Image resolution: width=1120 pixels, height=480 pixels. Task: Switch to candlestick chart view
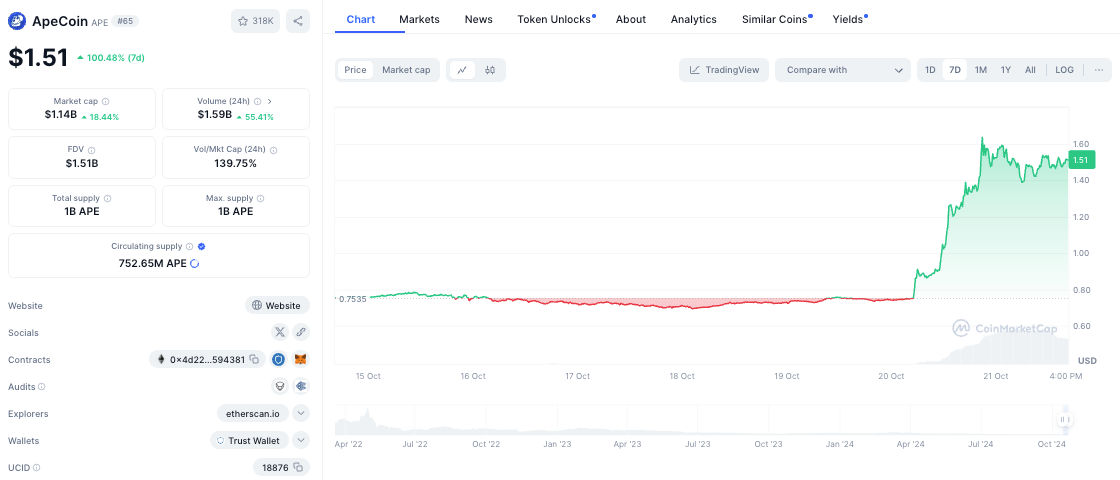[x=490, y=70]
